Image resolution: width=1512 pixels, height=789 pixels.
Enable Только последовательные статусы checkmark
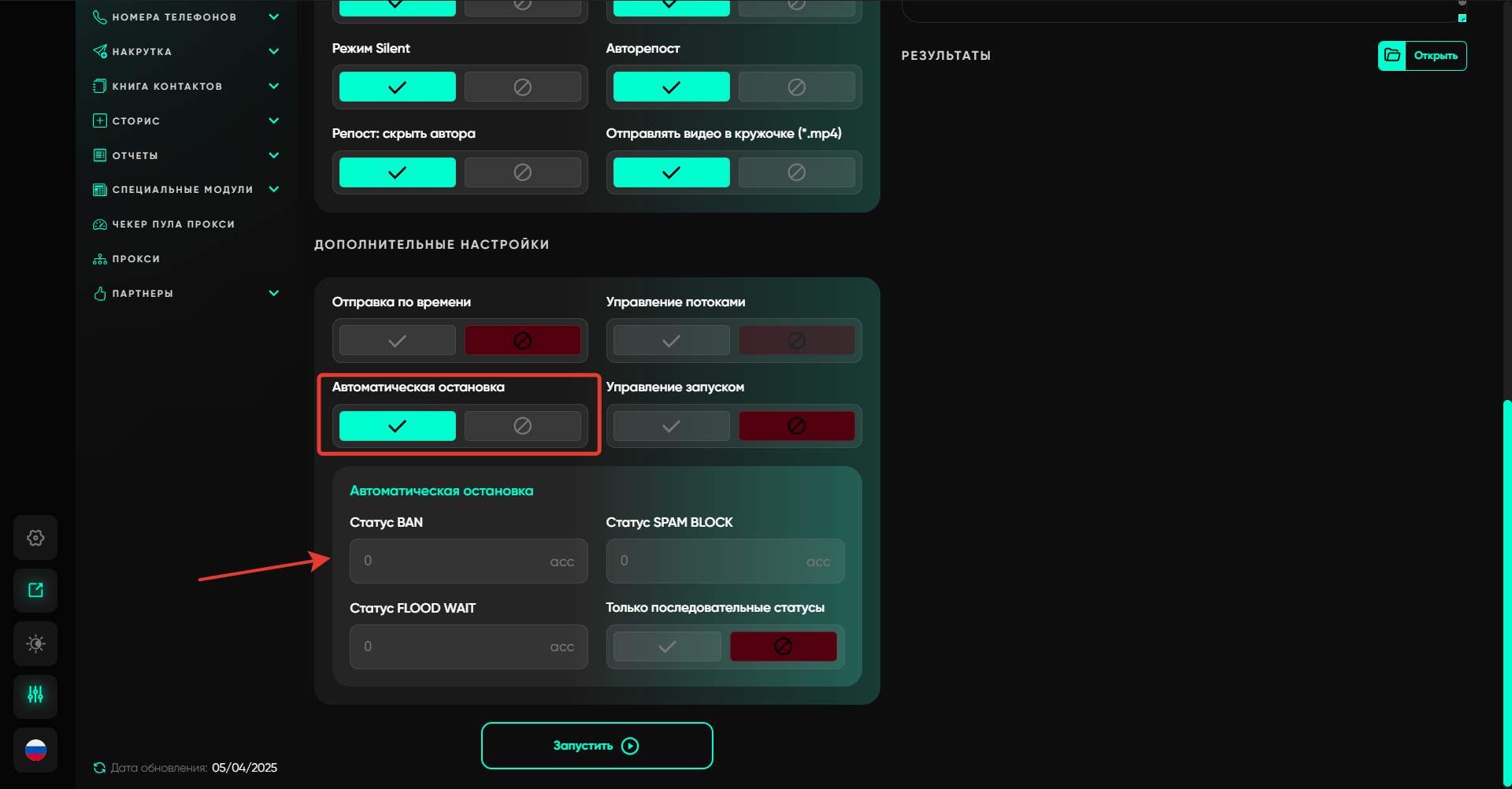667,646
